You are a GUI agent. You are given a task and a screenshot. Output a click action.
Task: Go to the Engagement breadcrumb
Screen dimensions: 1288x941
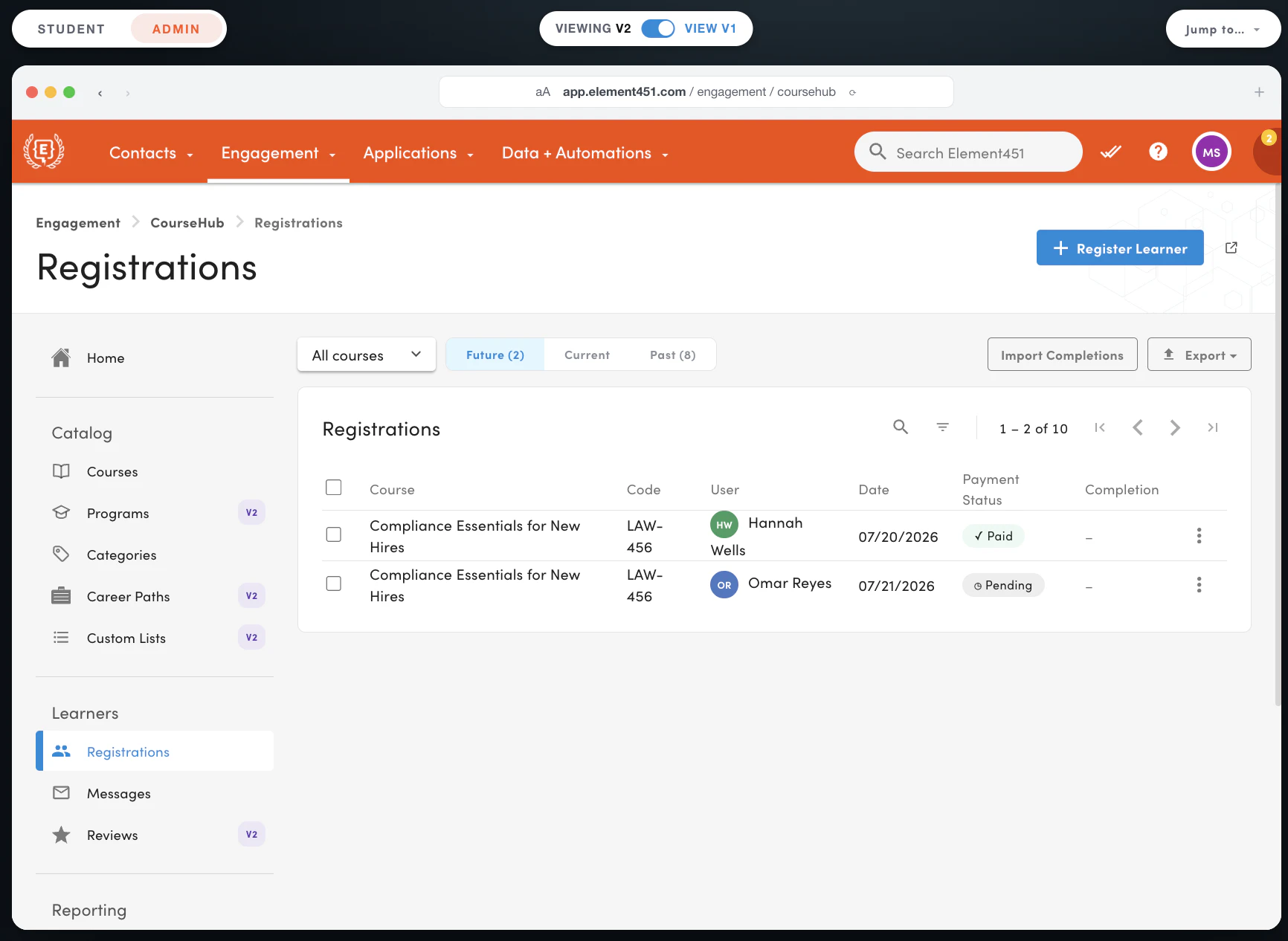78,222
